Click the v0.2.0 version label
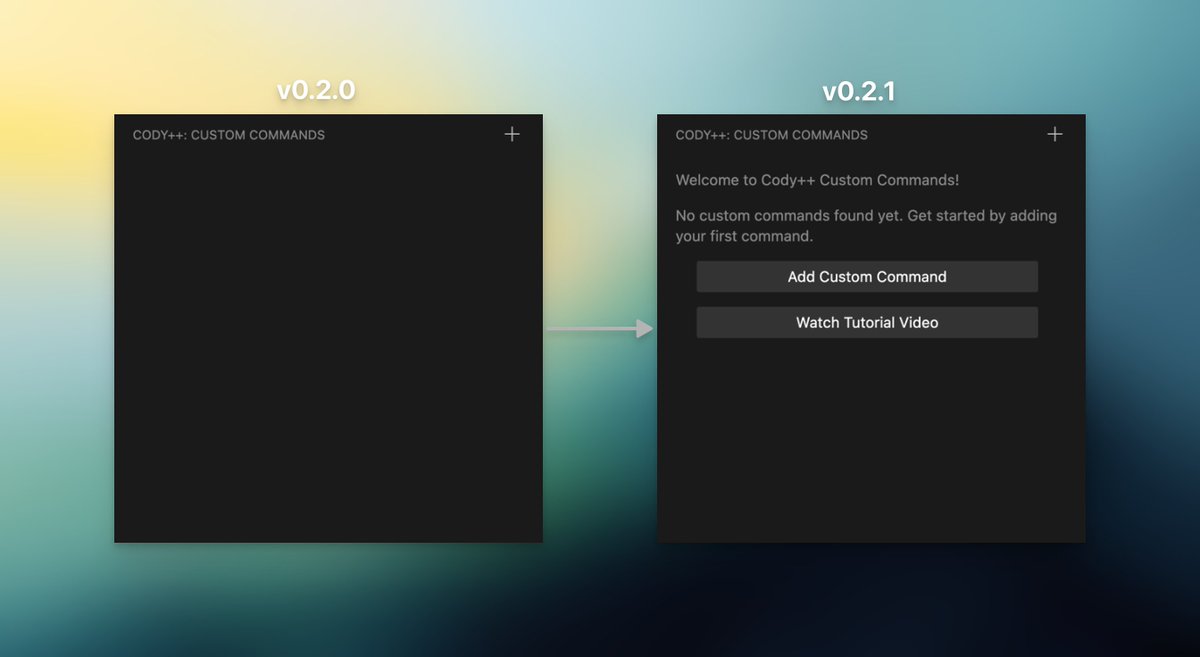 316,91
